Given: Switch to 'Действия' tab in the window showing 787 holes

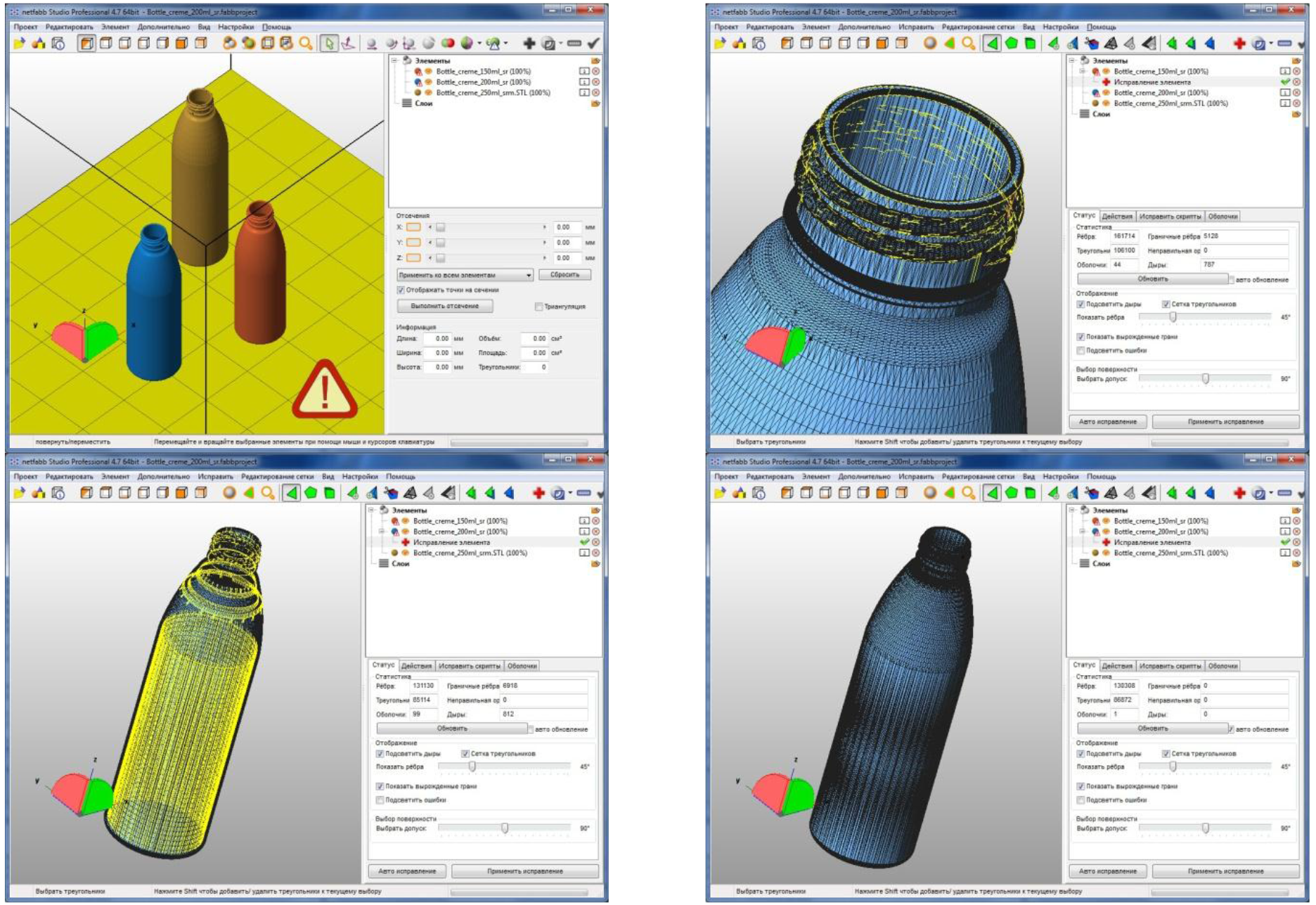Looking at the screenshot, I should 1116,217.
